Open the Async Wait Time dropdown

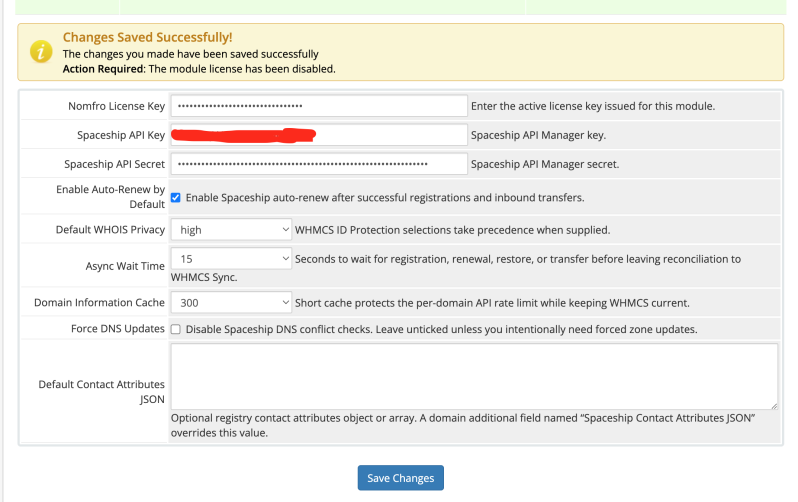coord(231,259)
